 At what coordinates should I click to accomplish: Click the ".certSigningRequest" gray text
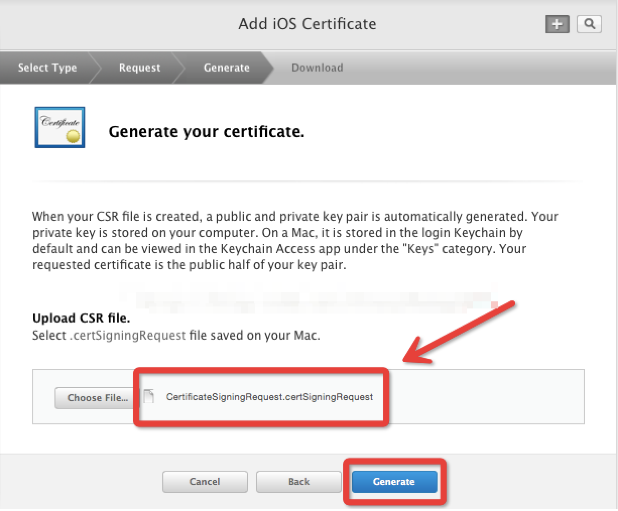(x=128, y=336)
